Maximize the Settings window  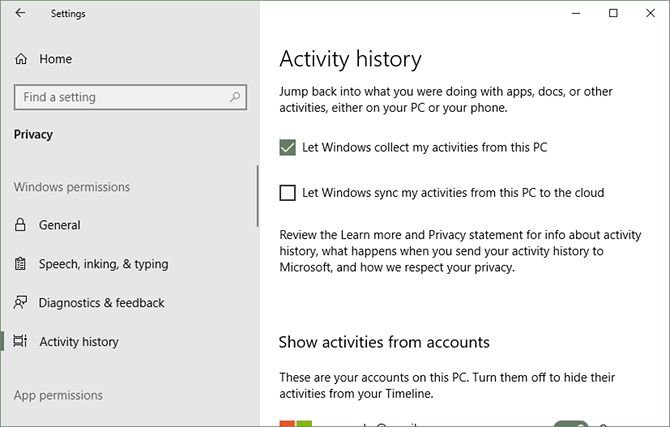click(613, 13)
